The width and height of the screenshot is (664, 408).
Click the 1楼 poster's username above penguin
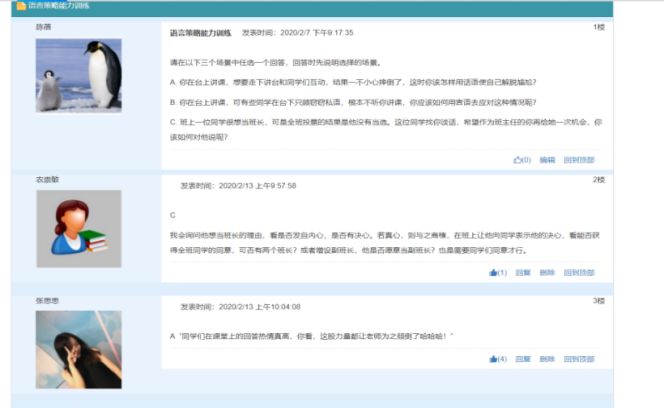tap(43, 27)
